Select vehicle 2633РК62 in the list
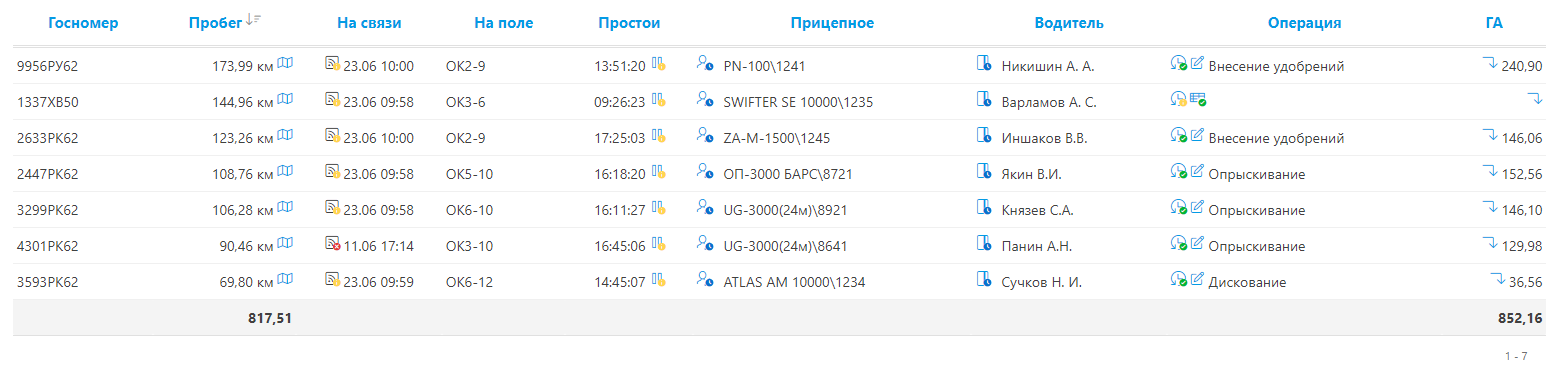The width and height of the screenshot is (1559, 374). click(48, 138)
